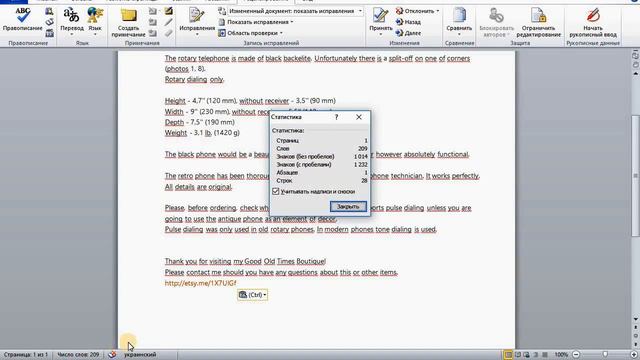
Task: Click the Сравнить documents icon
Action: click(459, 16)
